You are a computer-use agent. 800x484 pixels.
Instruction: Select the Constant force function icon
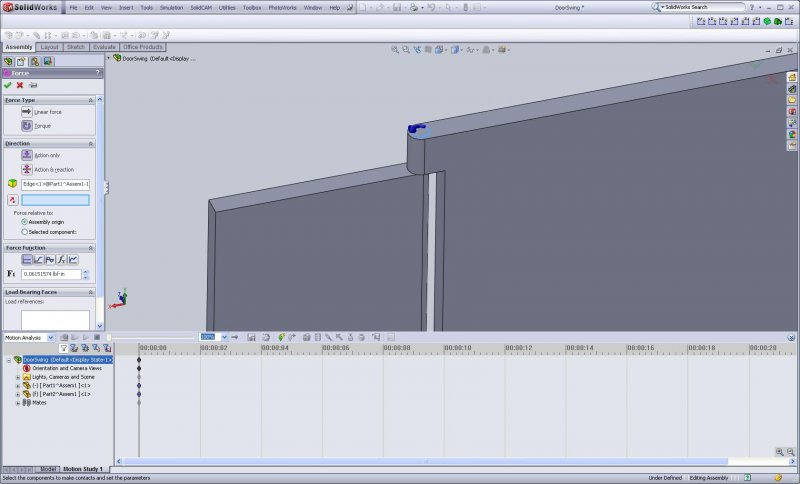[27, 260]
